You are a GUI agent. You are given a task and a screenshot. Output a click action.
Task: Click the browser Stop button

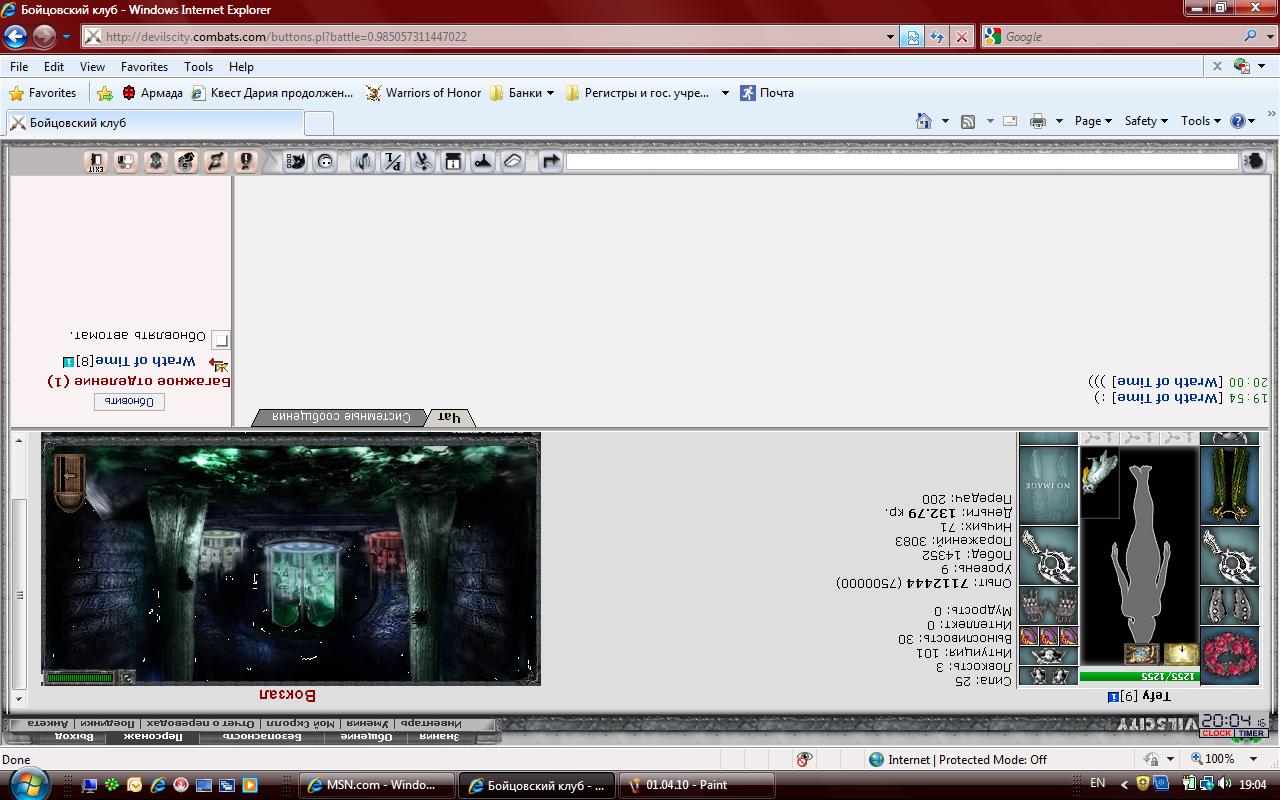coord(962,37)
